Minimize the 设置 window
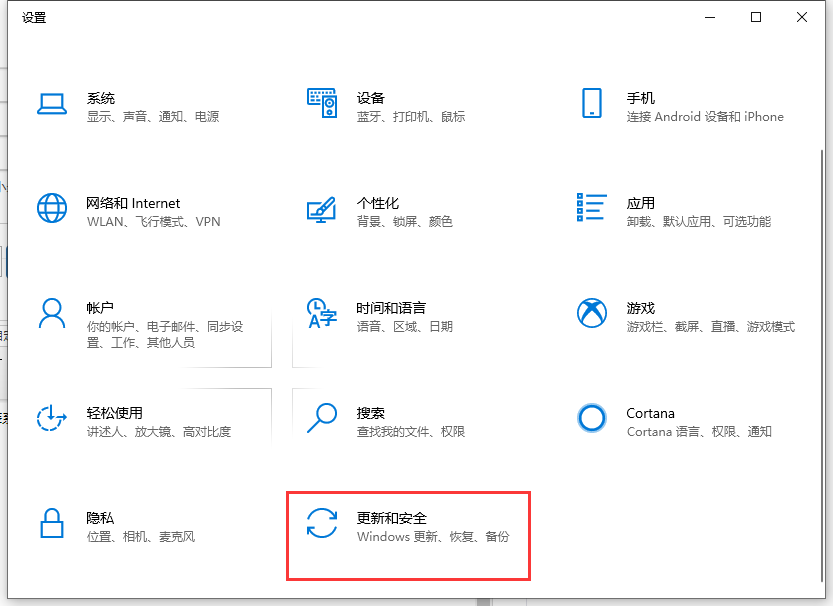Image resolution: width=833 pixels, height=606 pixels. (x=710, y=18)
